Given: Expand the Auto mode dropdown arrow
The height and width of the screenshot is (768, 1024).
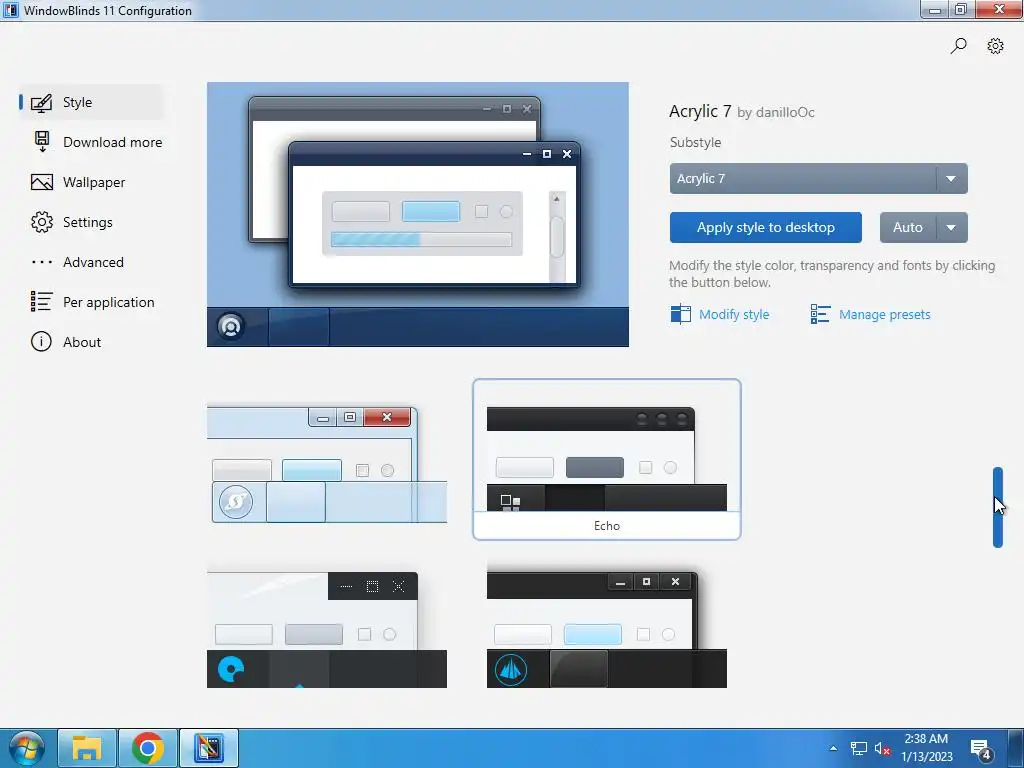Looking at the screenshot, I should (952, 227).
